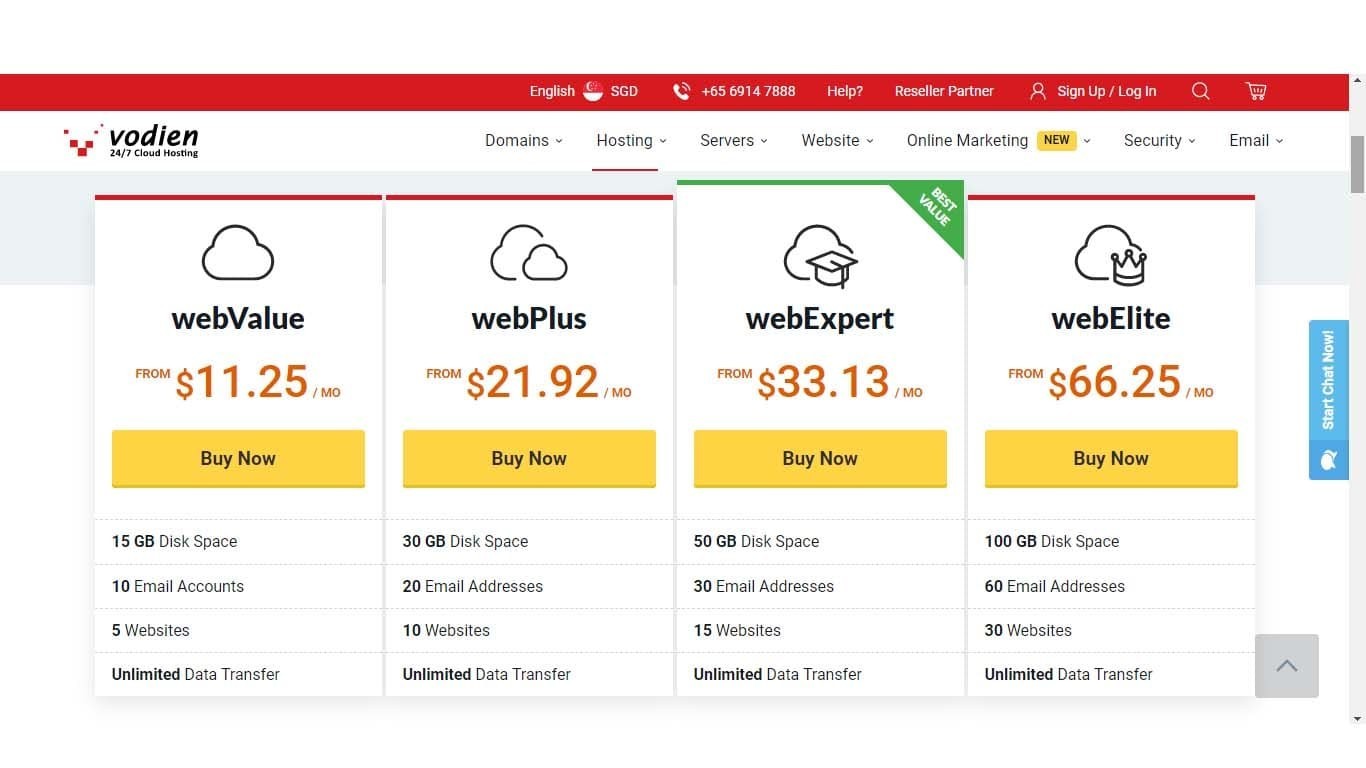Expand the Domains menu
1366x768 pixels.
point(524,140)
